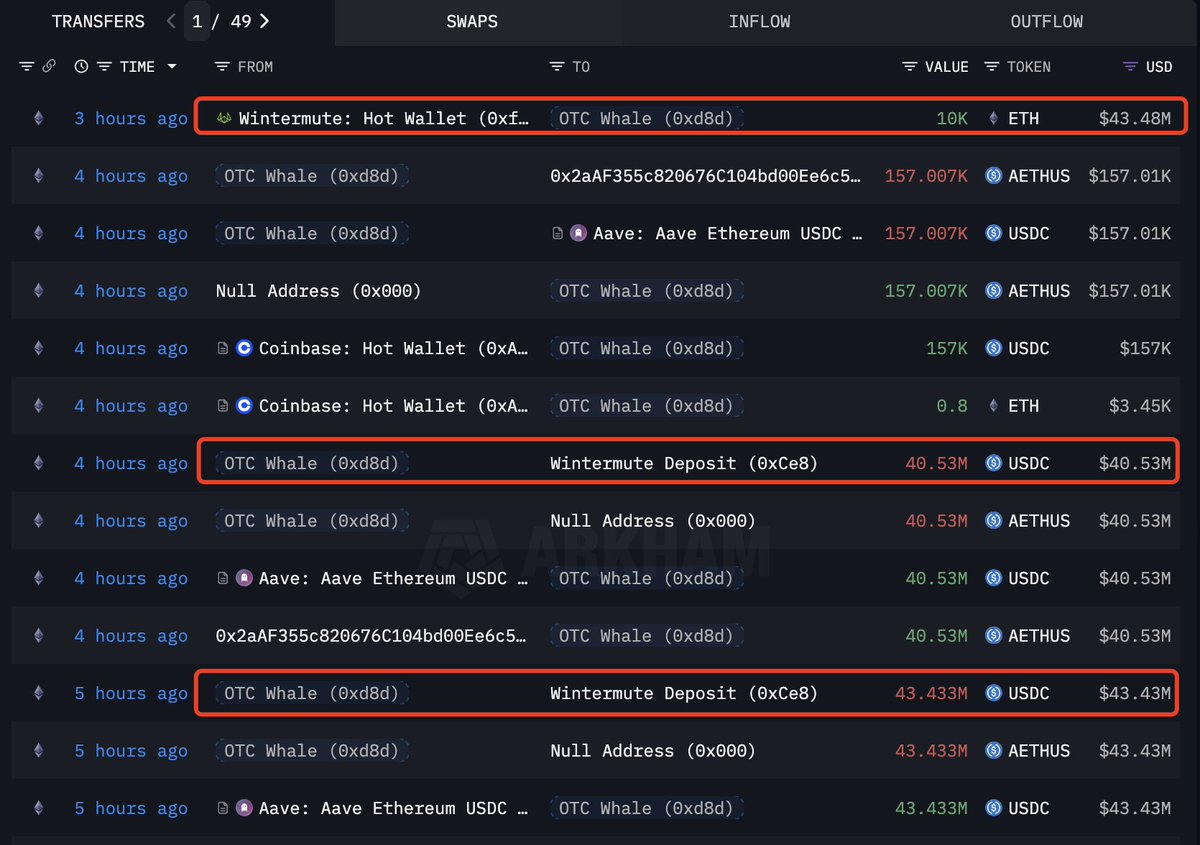Open the 4 hours ago link on the 0.8 ETH row
This screenshot has height=845, width=1200.
point(131,406)
